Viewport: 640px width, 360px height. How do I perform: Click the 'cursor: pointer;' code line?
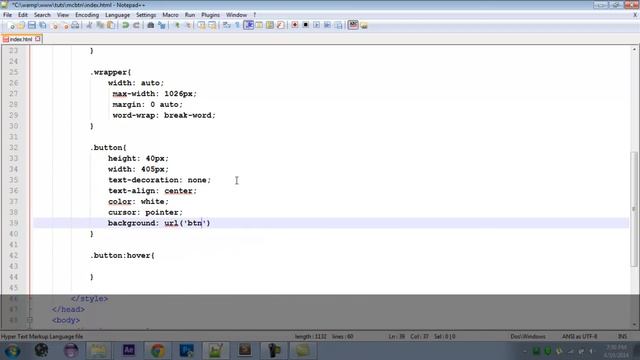145,212
